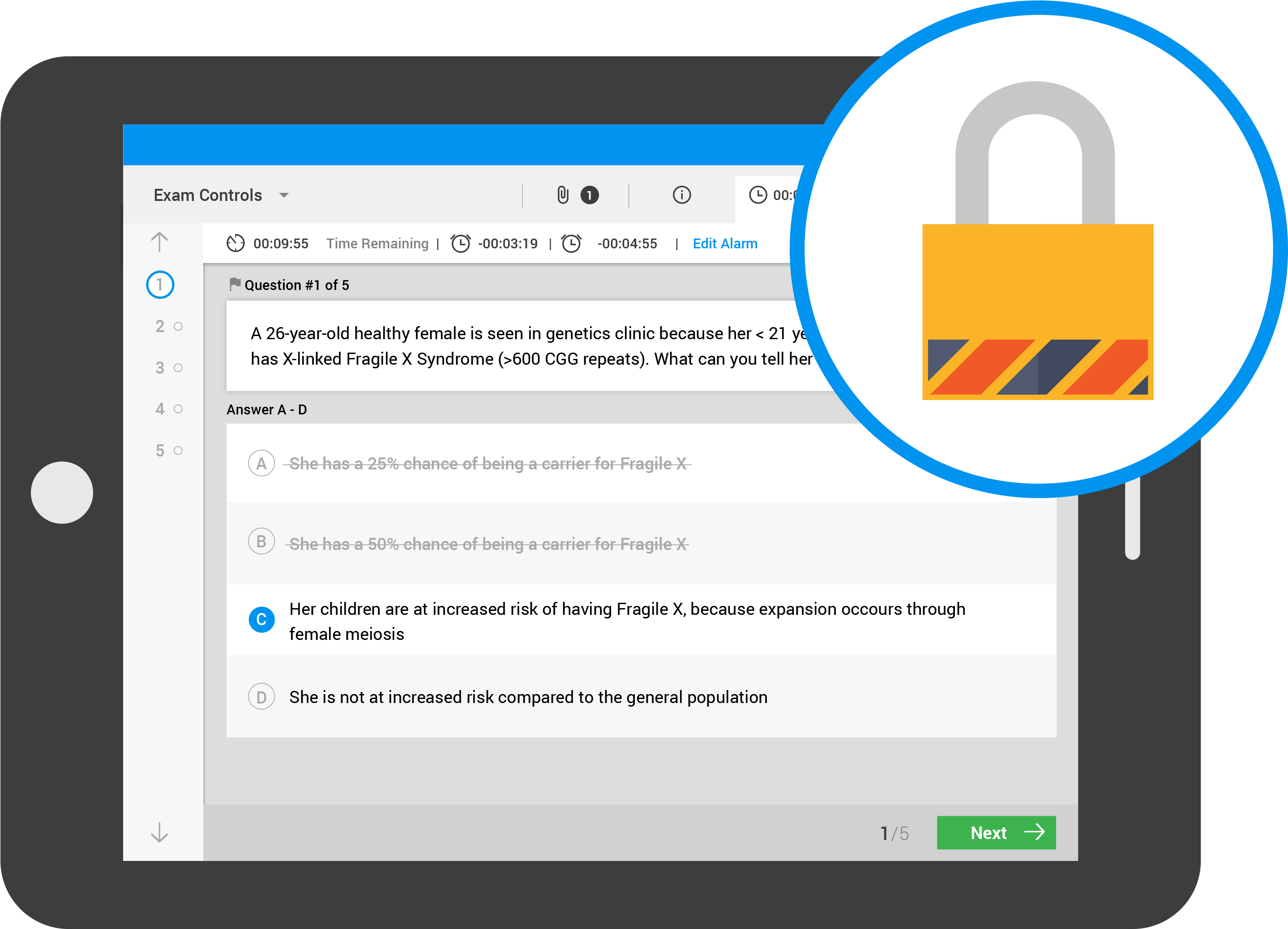1288x929 pixels.
Task: Click the up arrow in question sidebar
Action: tap(159, 242)
